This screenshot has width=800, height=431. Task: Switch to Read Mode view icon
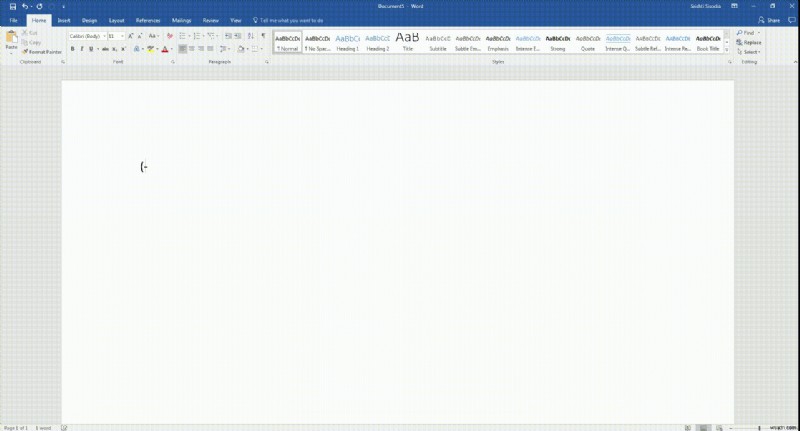pyautogui.click(x=688, y=427)
